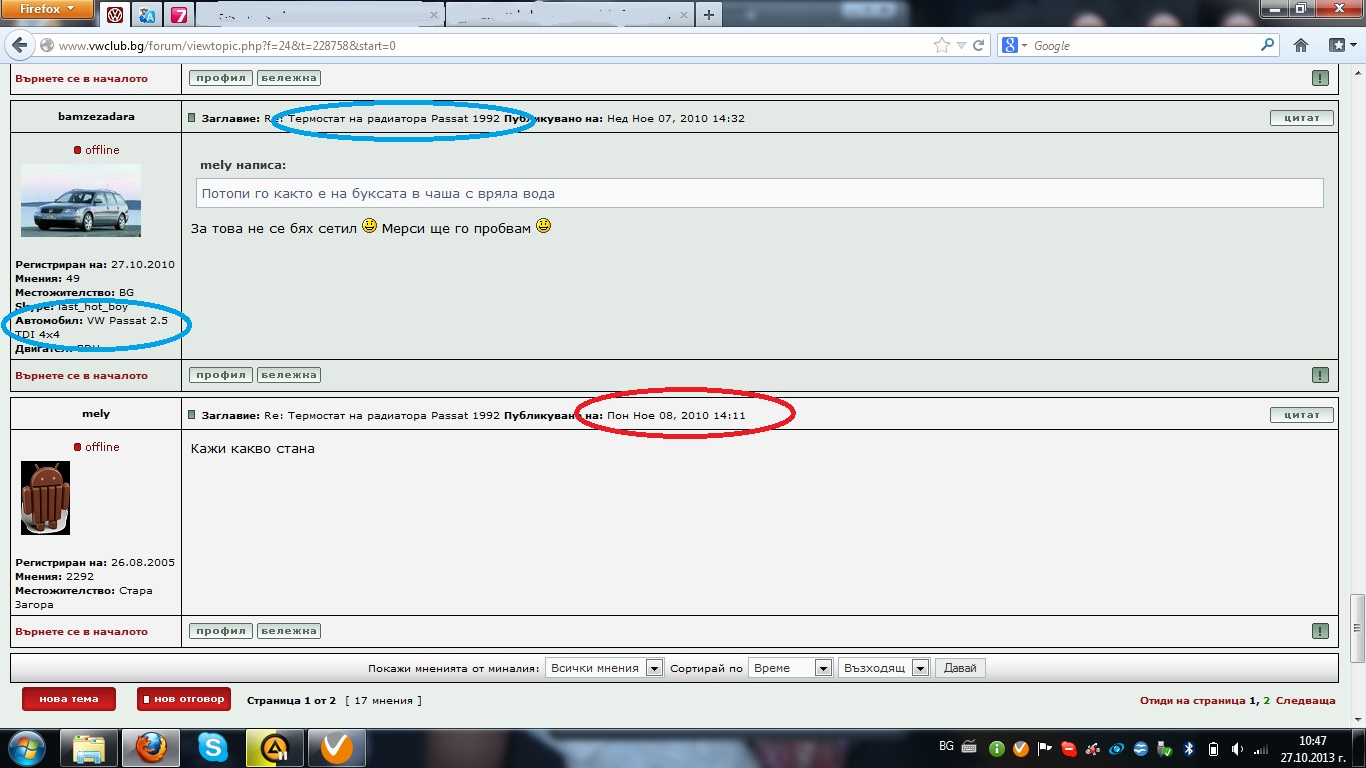Open the 'Възходящ' sort order dropdown
The height and width of the screenshot is (768, 1366).
click(883, 668)
